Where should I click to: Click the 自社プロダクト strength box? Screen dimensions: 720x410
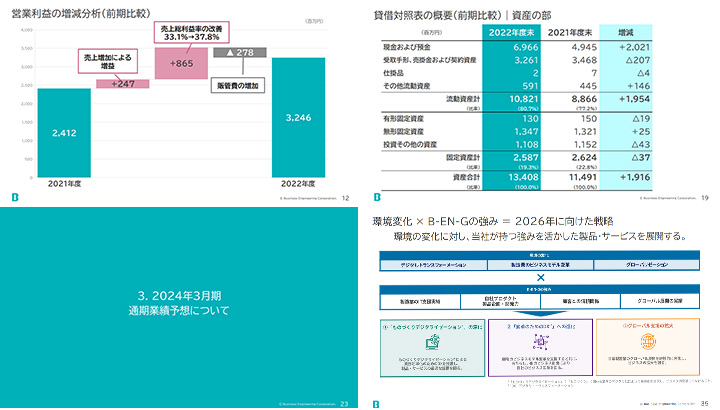(x=500, y=301)
